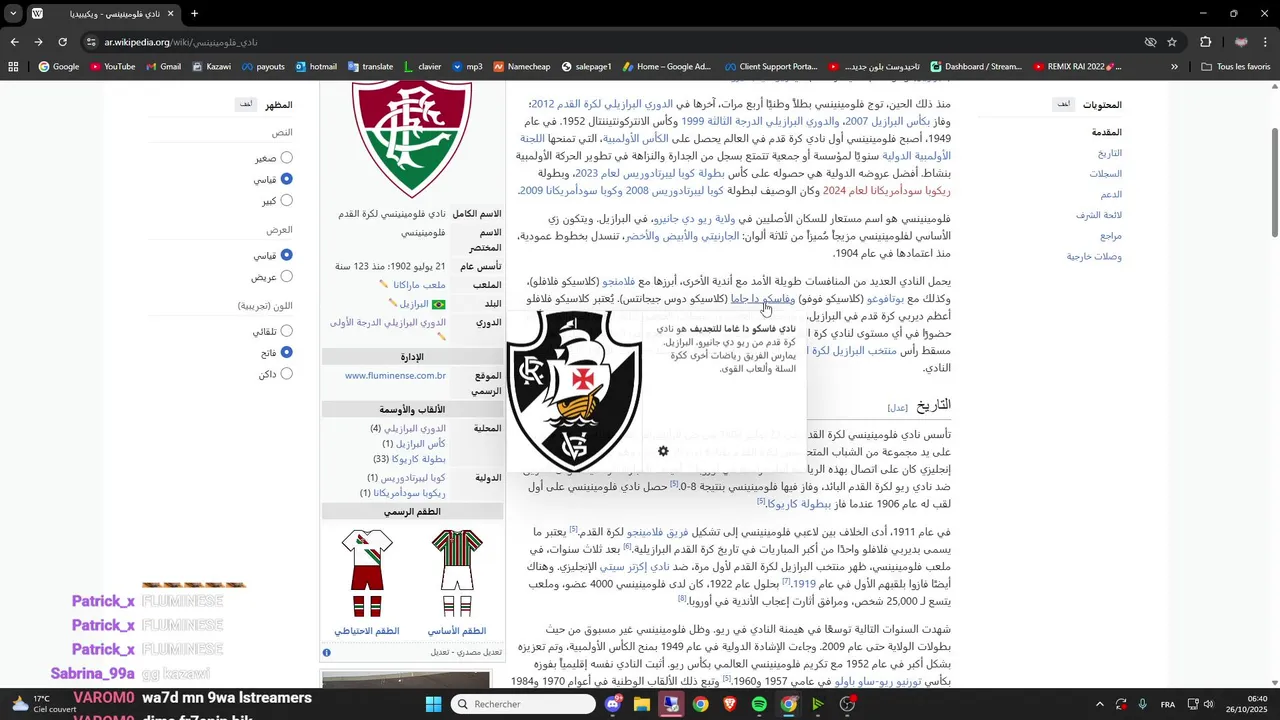Viewport: 1280px width, 720px height.
Task: Click the crossed-eye tracking icon in address bar
Action: 1150,42
